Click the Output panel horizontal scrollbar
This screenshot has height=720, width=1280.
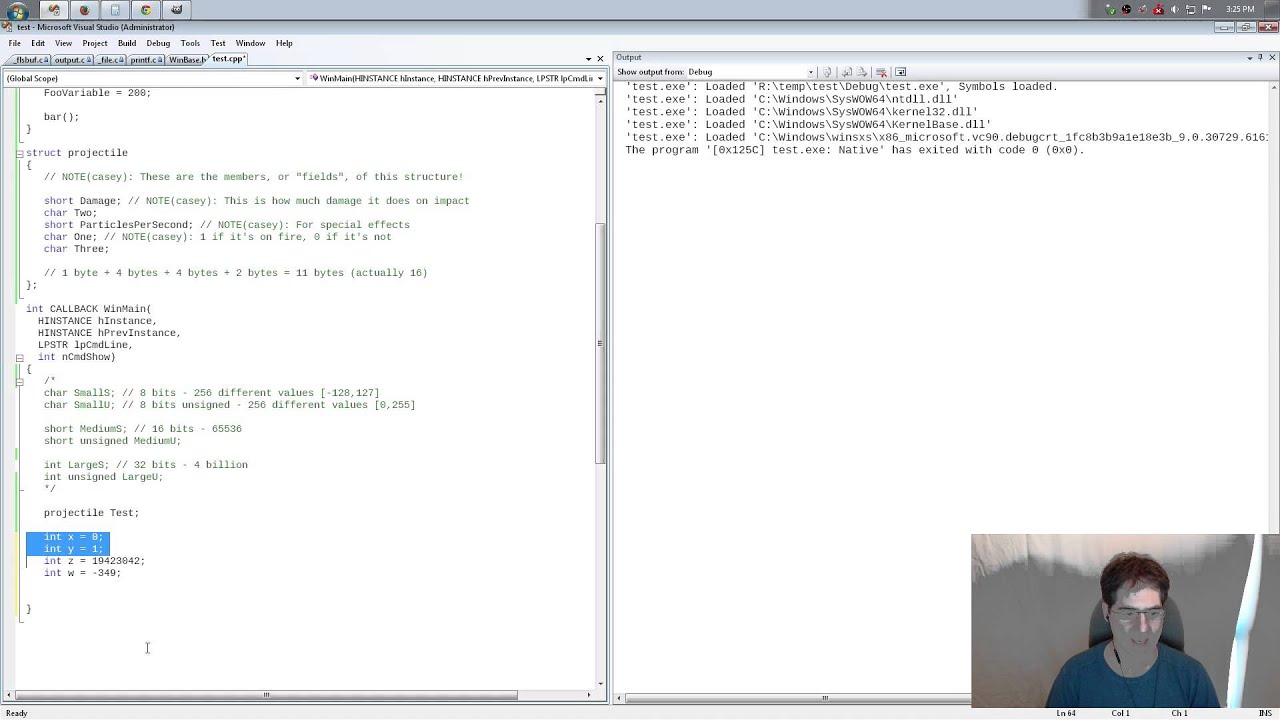click(x=824, y=698)
